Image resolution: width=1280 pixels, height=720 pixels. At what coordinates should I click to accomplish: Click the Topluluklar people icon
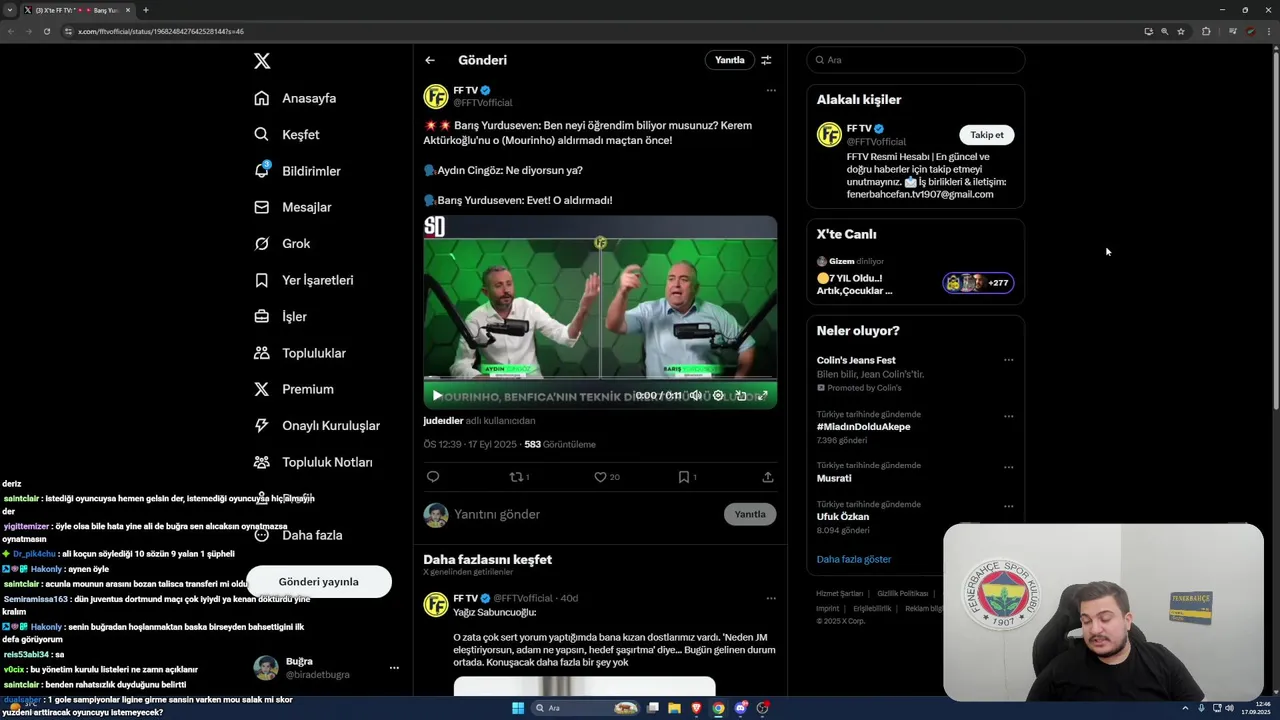pyautogui.click(x=262, y=353)
